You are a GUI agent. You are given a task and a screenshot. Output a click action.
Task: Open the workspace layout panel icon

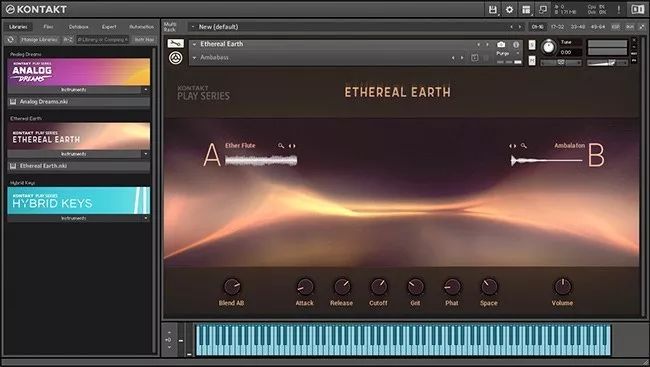click(526, 10)
